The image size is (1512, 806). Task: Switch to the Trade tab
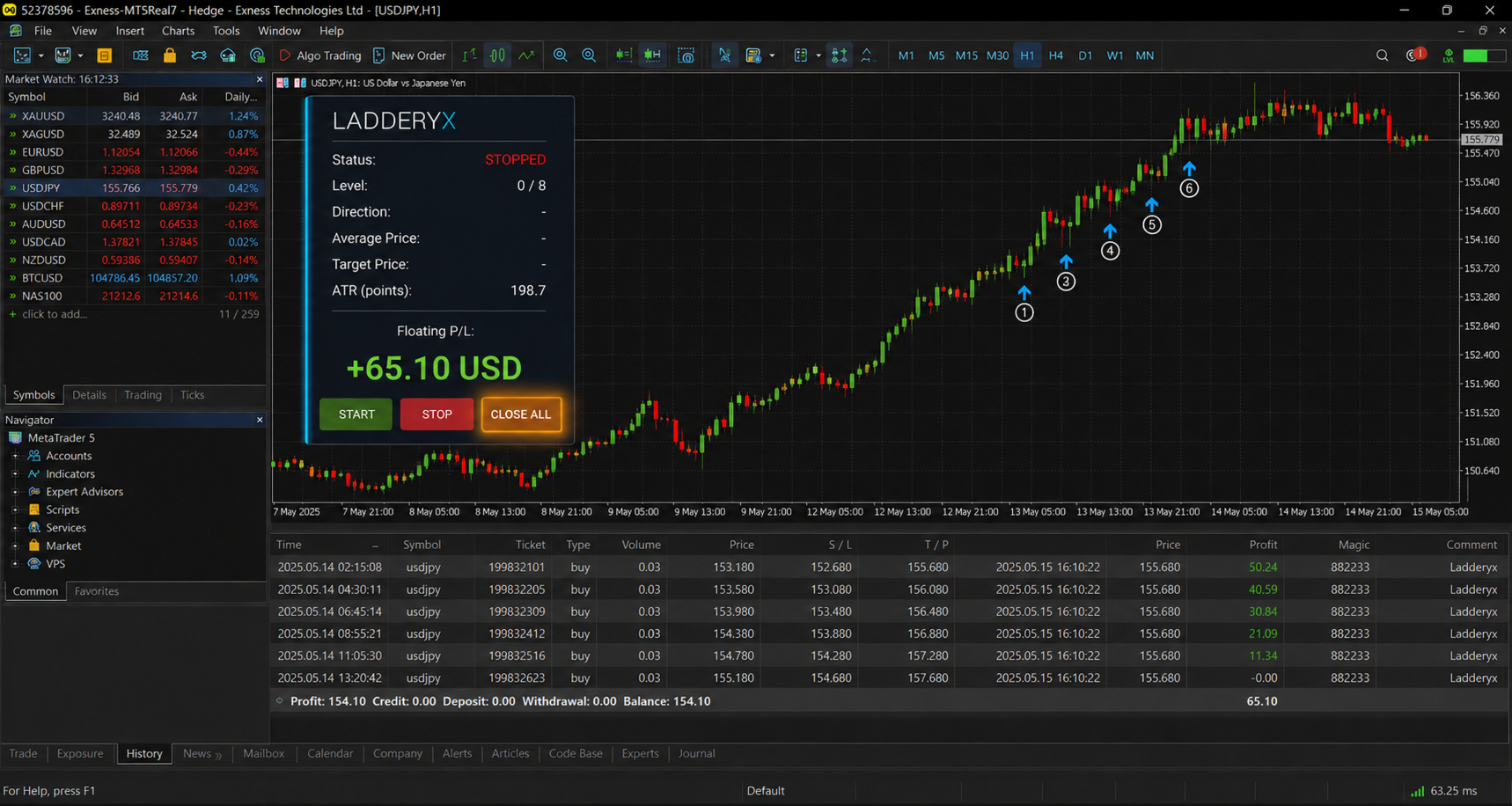pos(23,753)
